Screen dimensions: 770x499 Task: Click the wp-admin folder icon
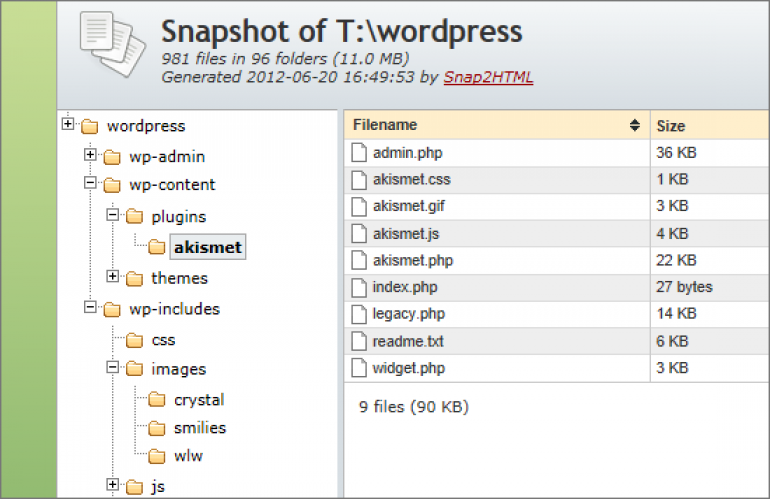[x=112, y=157]
